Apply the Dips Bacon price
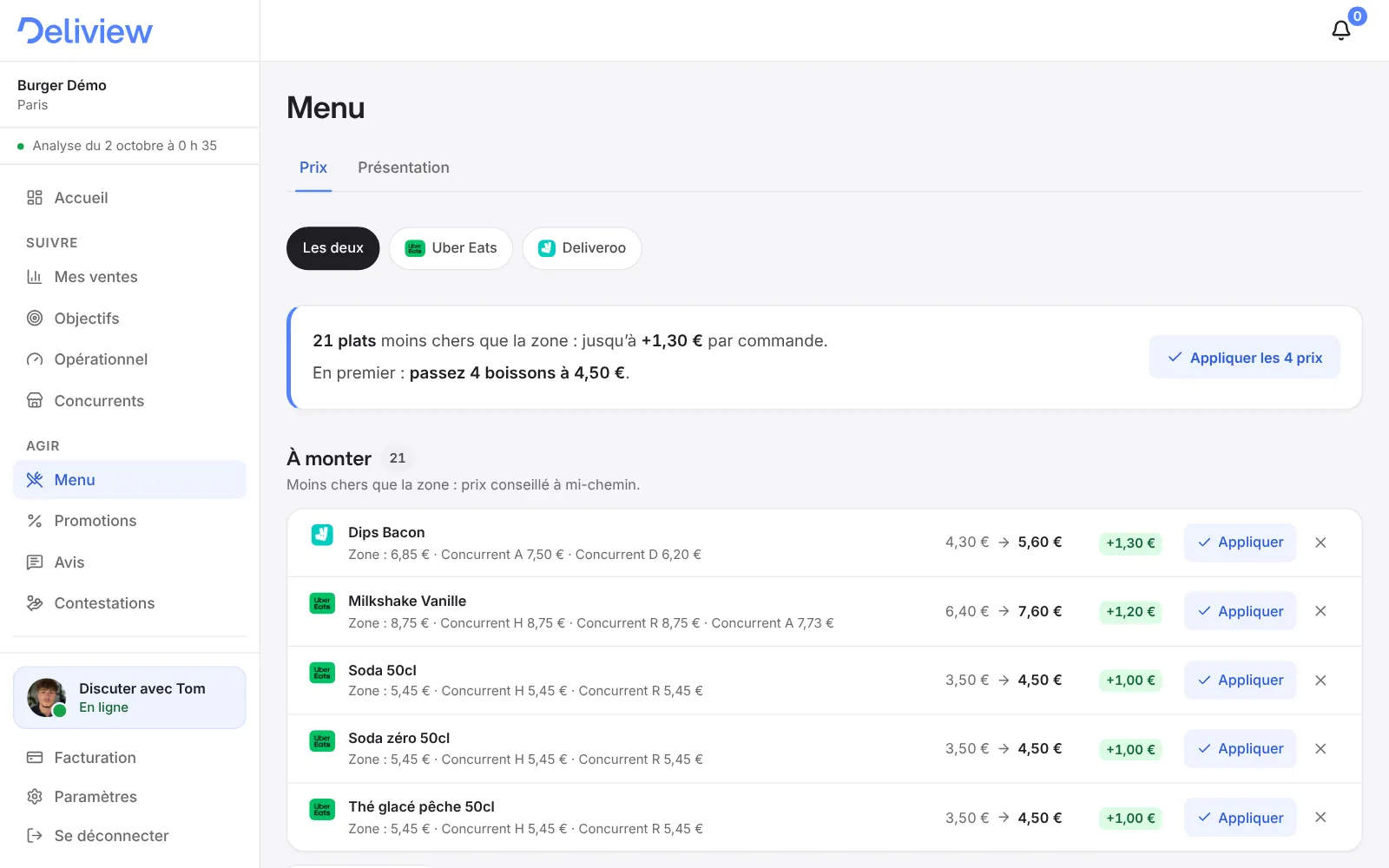Image resolution: width=1389 pixels, height=868 pixels. coord(1241,542)
